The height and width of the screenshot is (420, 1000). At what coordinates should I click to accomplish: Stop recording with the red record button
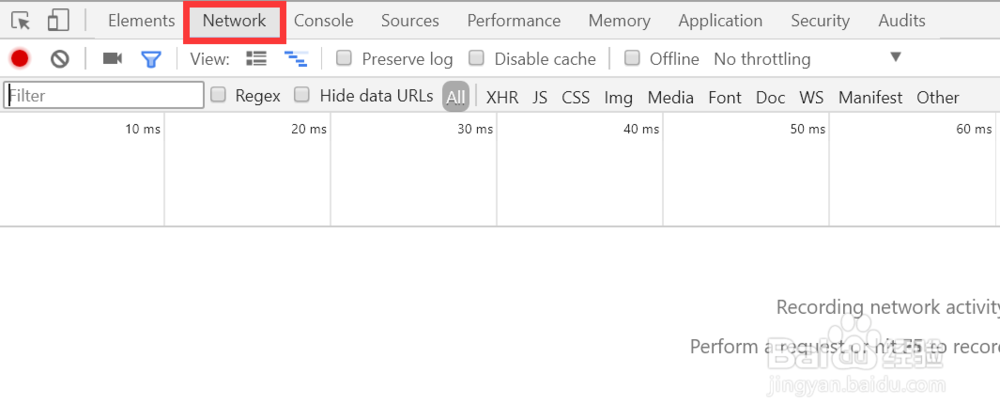click(20, 59)
